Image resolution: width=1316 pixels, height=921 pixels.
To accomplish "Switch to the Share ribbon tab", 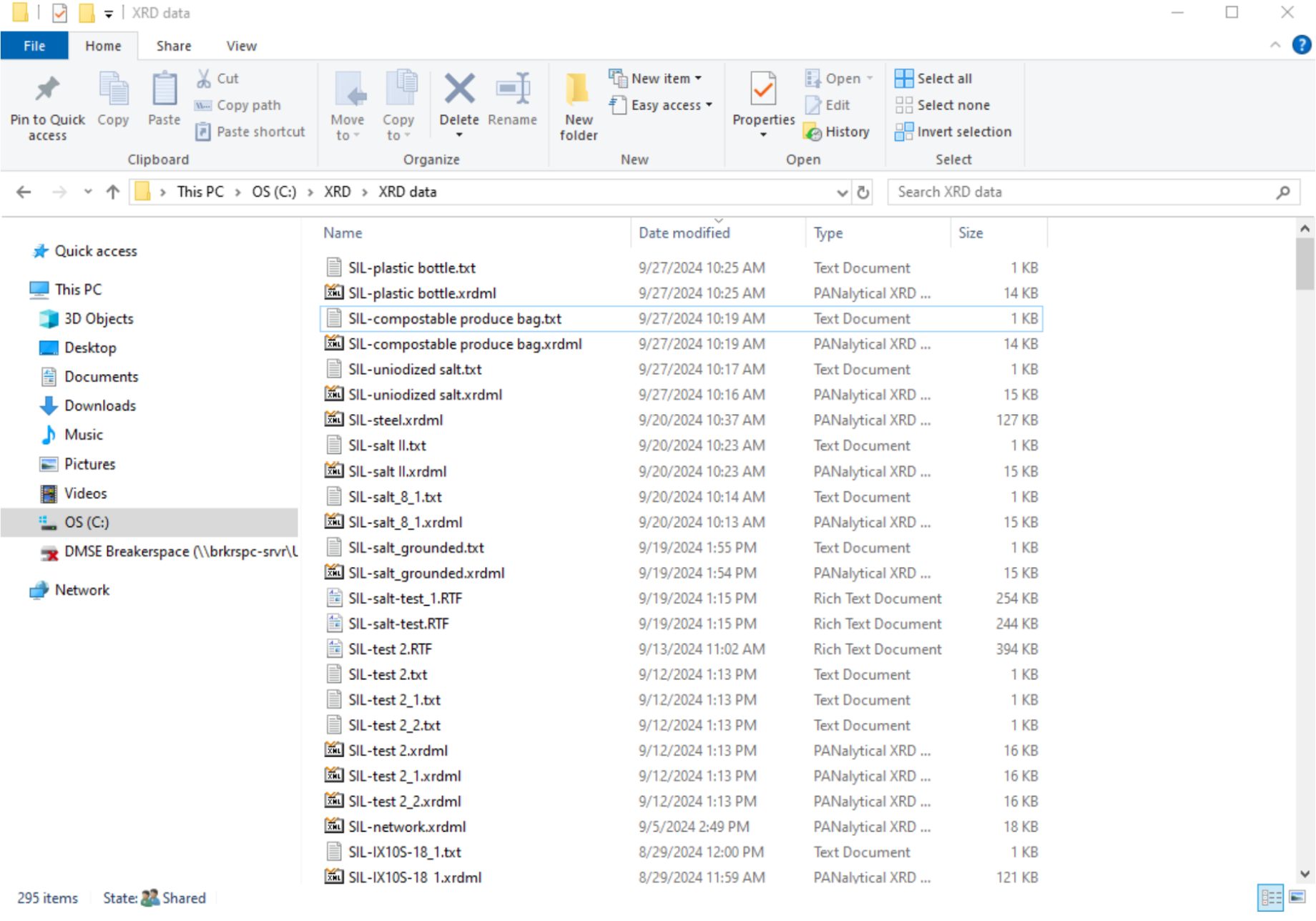I will (174, 46).
